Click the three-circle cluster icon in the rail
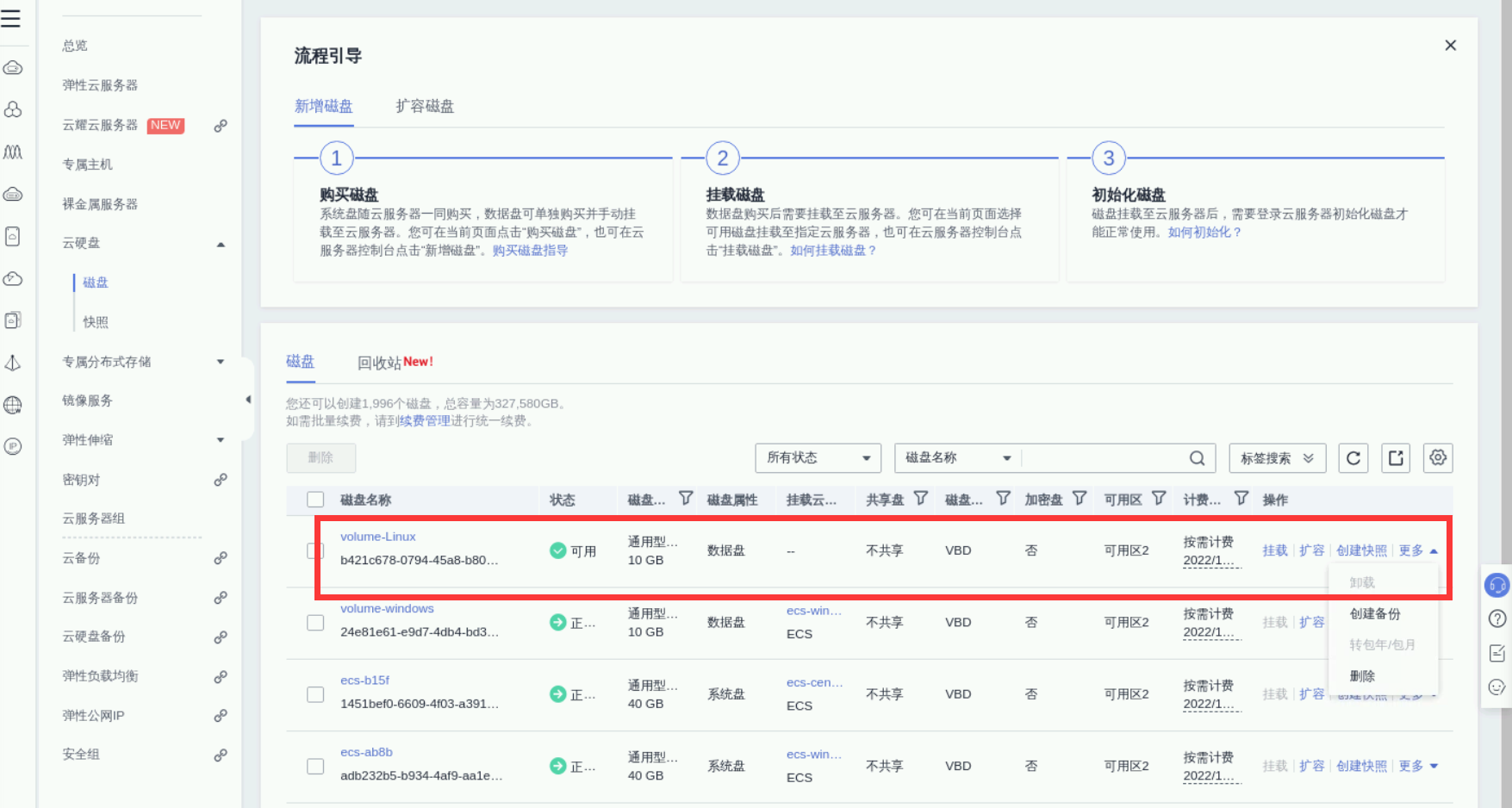The image size is (1512, 808). (x=13, y=109)
